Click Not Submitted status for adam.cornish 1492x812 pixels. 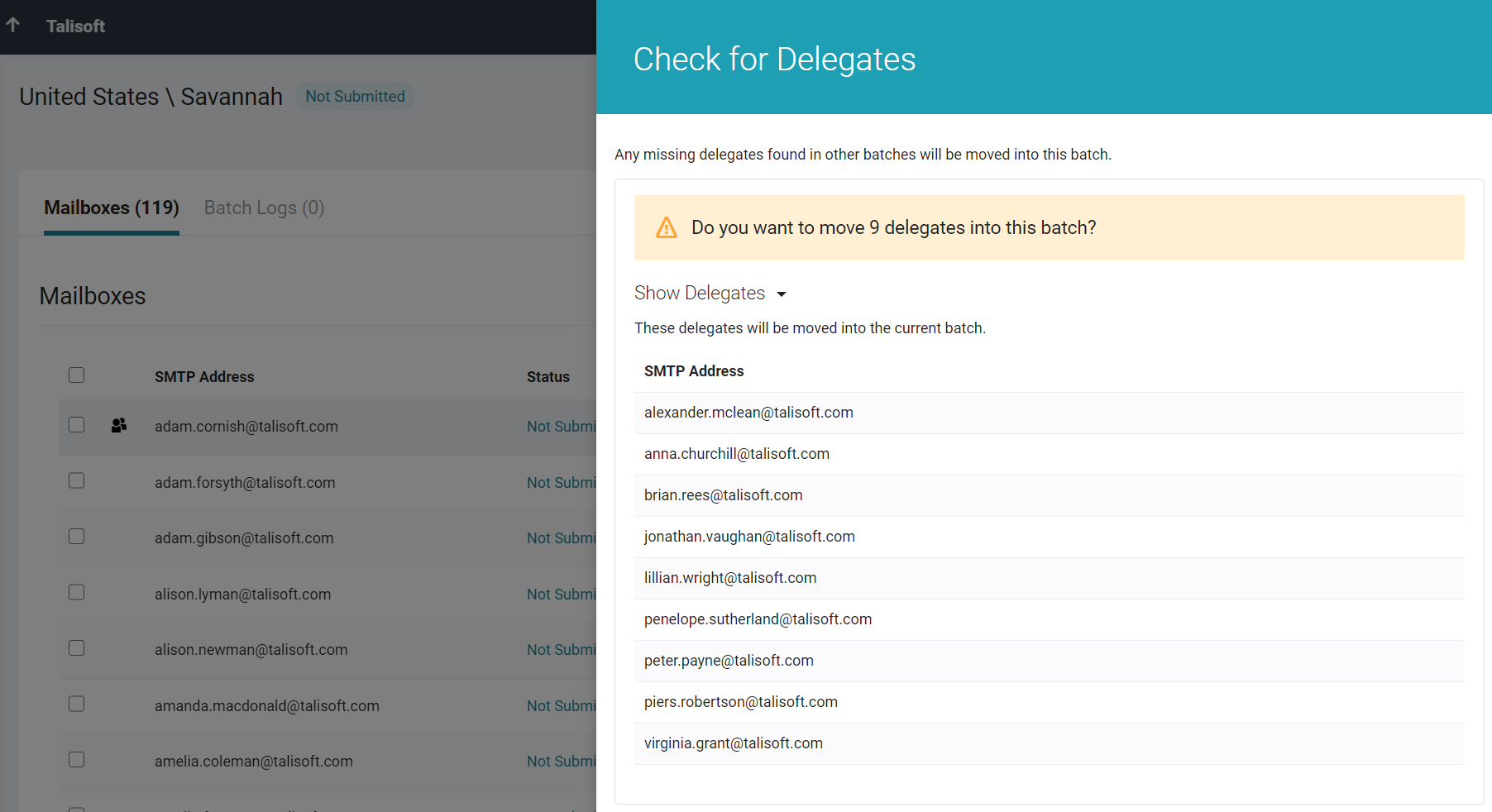click(x=562, y=427)
